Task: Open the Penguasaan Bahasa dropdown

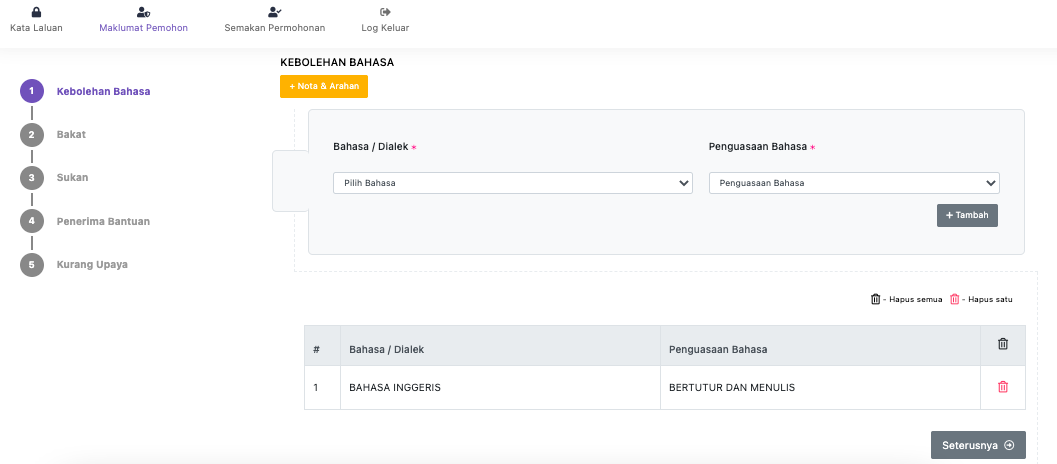Action: point(854,183)
